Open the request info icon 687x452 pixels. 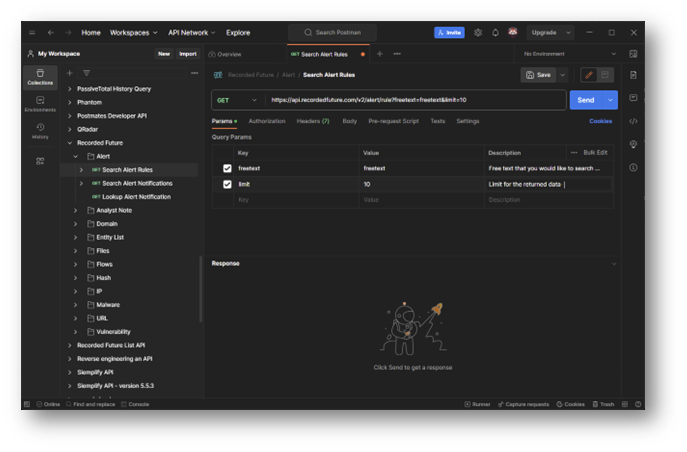pyautogui.click(x=633, y=167)
